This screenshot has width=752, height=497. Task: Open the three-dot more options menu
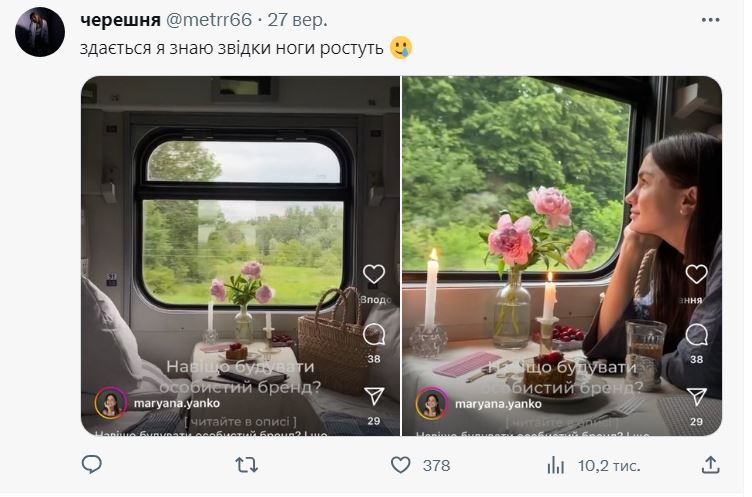710,20
